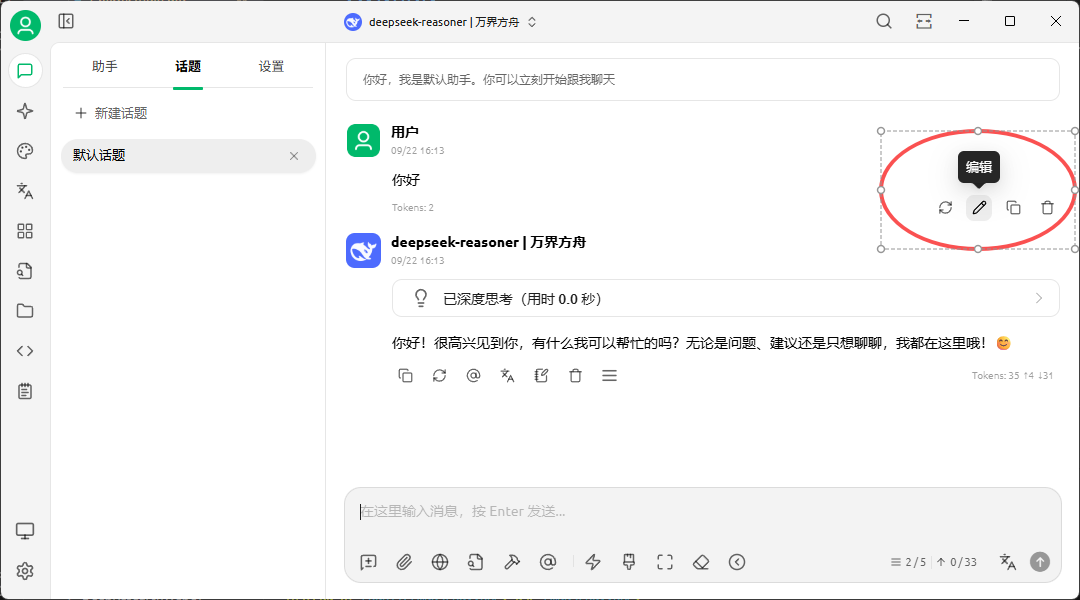The width and height of the screenshot is (1080, 600).
Task: Toggle expanded input box with fullscreen icon
Action: pos(665,562)
